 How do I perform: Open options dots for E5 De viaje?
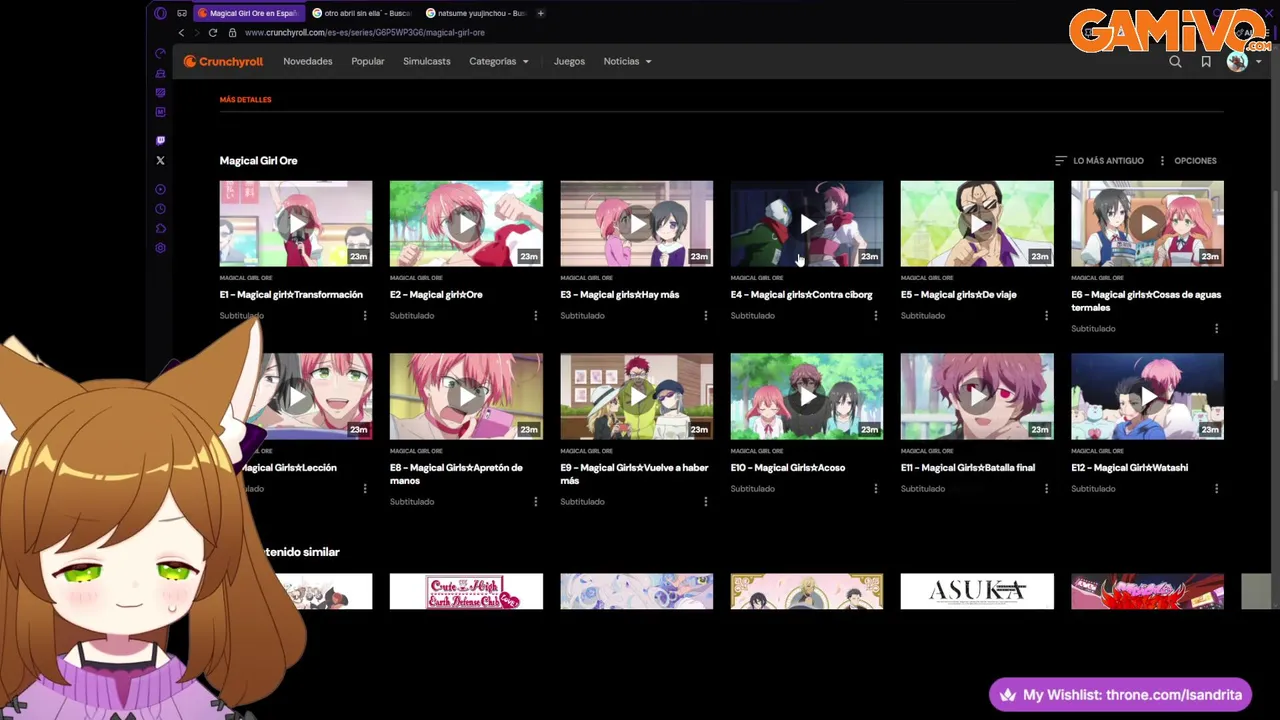(1046, 316)
